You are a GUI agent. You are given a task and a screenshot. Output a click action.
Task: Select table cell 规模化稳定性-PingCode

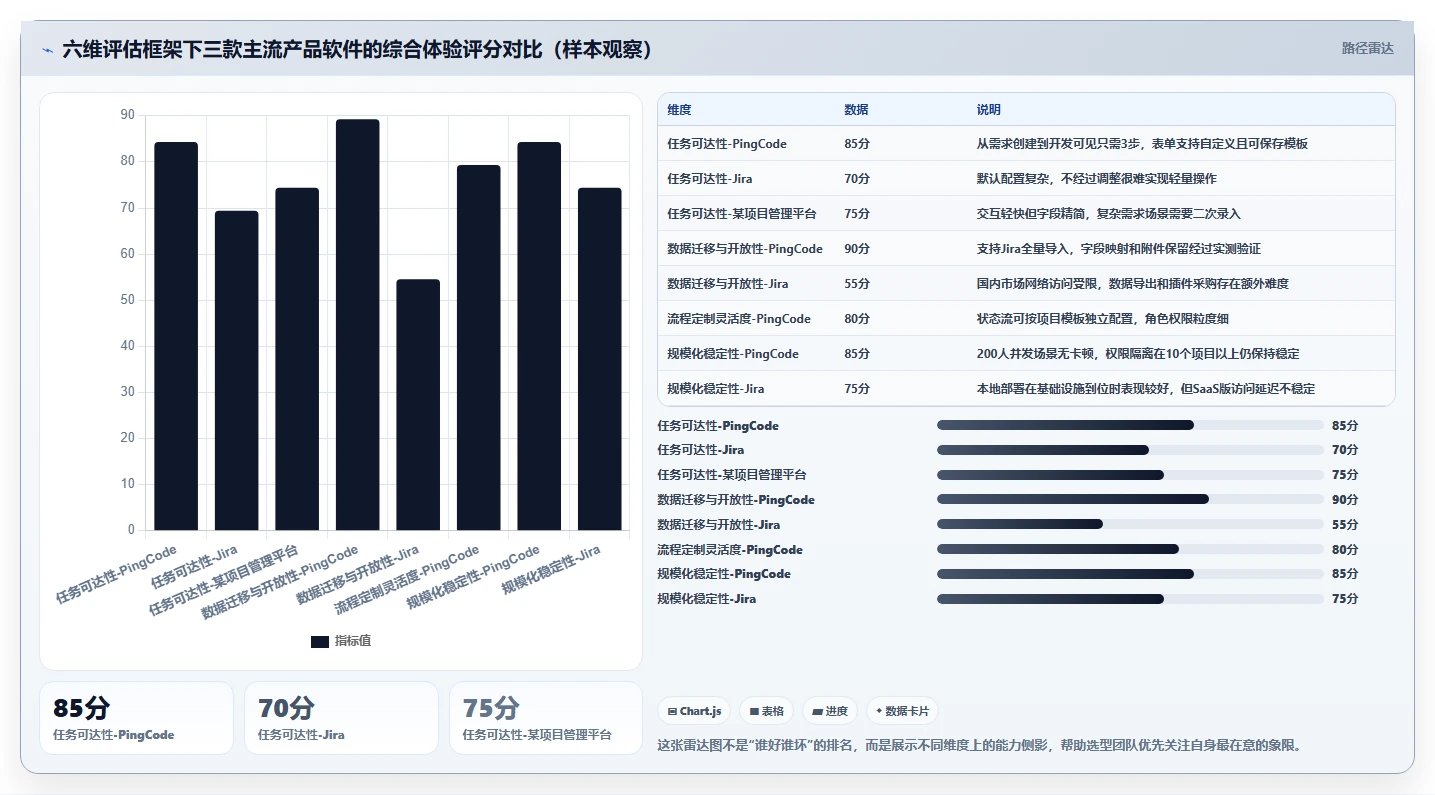(733, 354)
